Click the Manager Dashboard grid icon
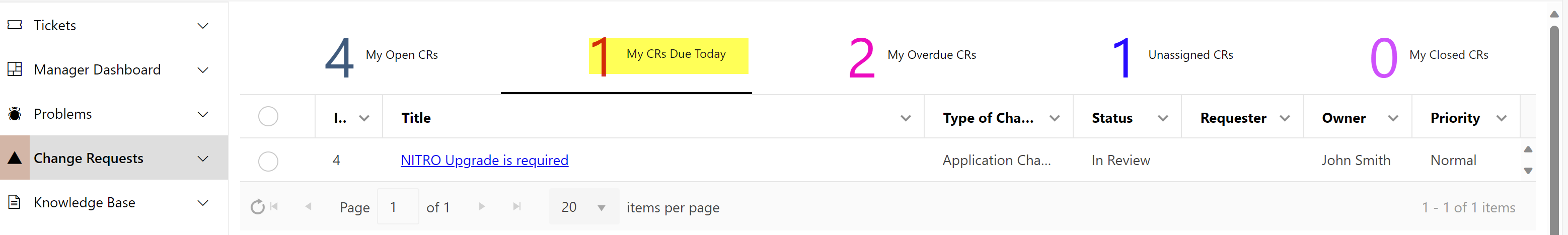This screenshot has width=1568, height=235. point(15,69)
